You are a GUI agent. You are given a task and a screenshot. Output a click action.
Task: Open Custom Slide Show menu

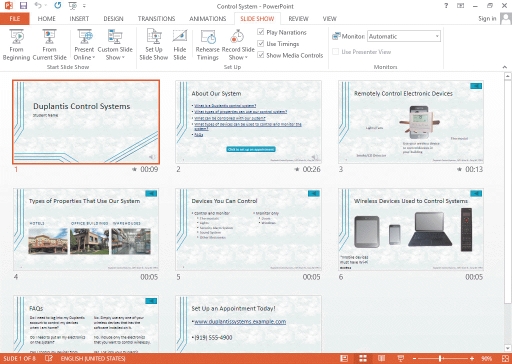click(x=115, y=45)
